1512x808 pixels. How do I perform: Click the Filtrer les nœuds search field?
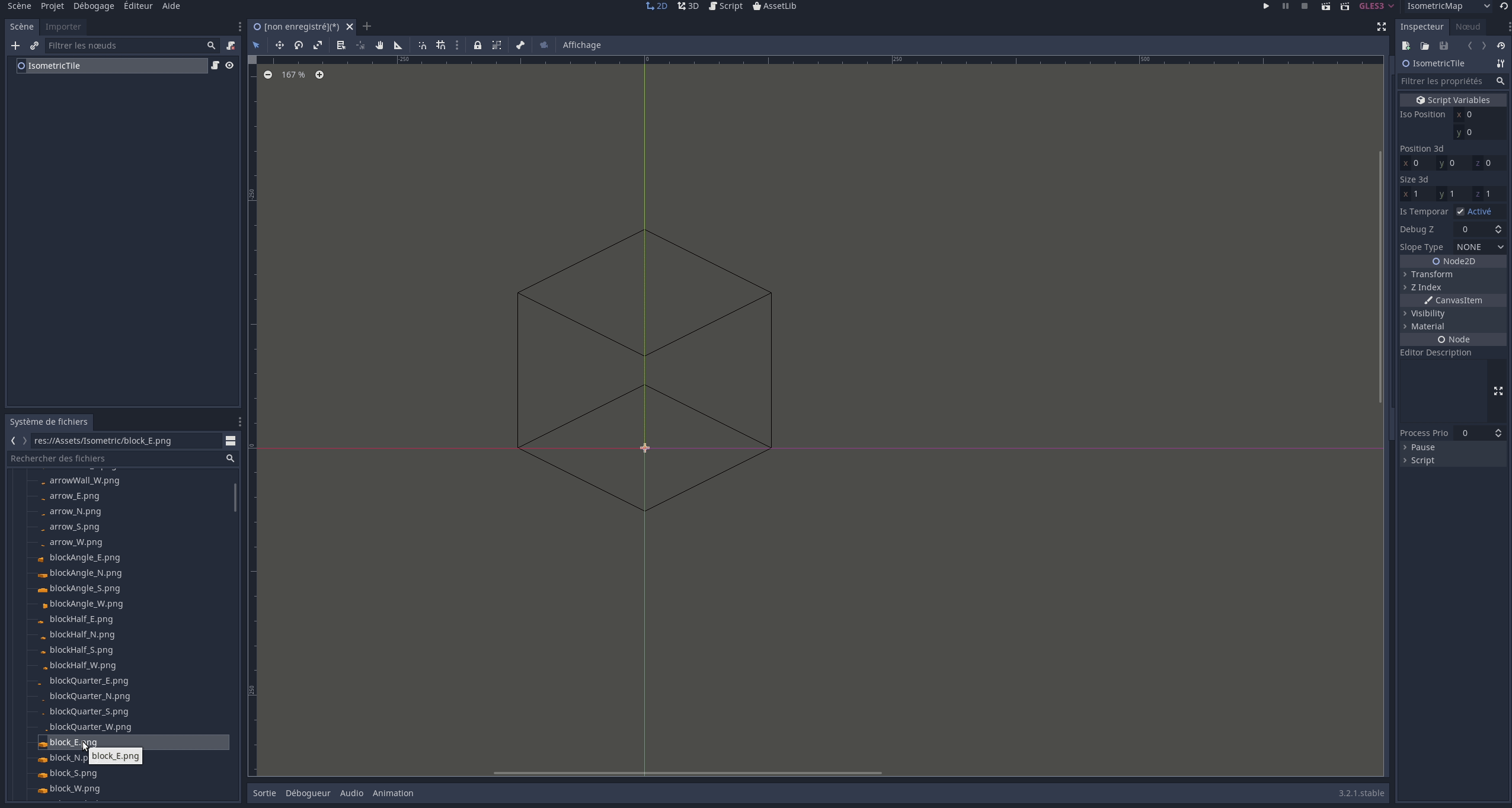point(124,46)
